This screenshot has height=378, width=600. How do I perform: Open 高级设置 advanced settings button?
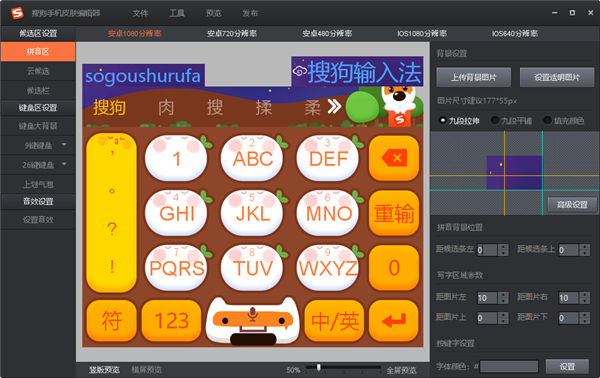(572, 205)
